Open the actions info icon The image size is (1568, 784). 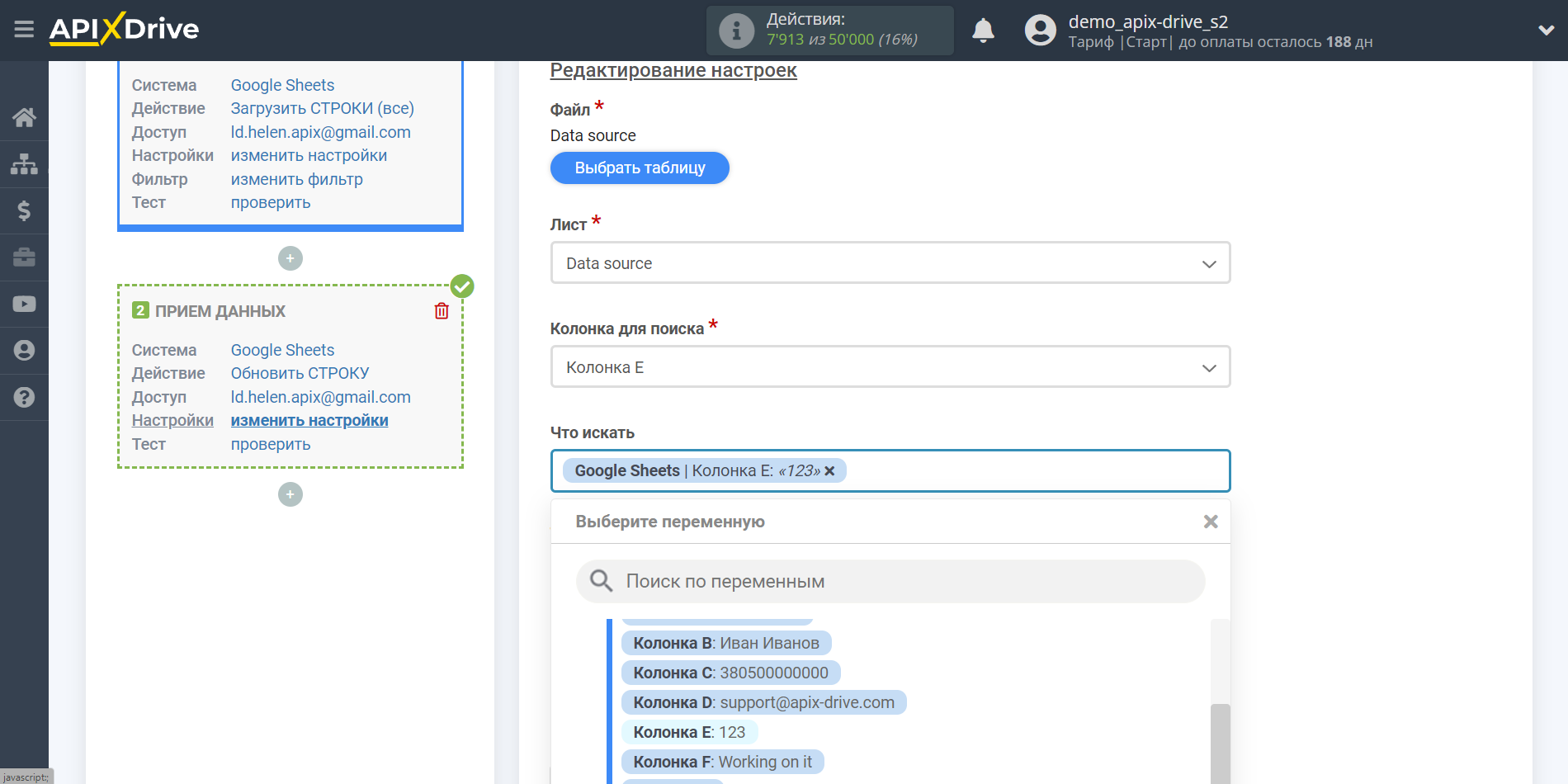tap(736, 31)
